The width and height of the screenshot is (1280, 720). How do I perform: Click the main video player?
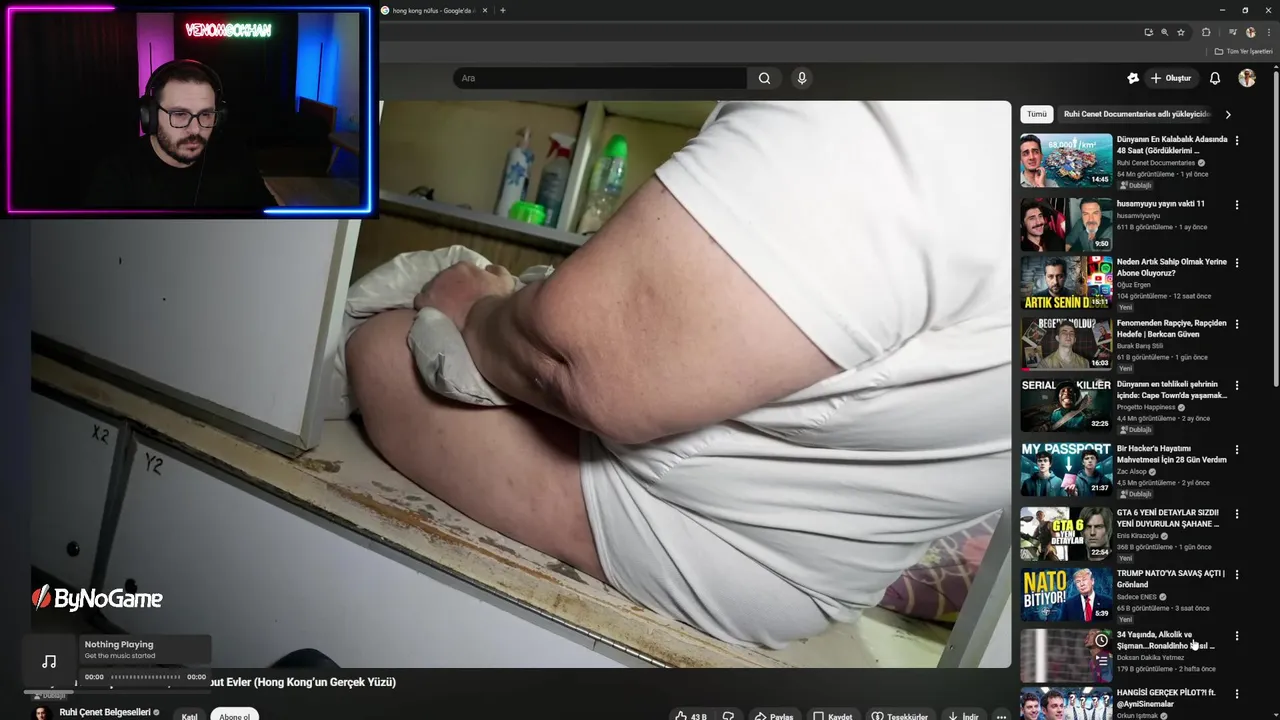(x=520, y=384)
